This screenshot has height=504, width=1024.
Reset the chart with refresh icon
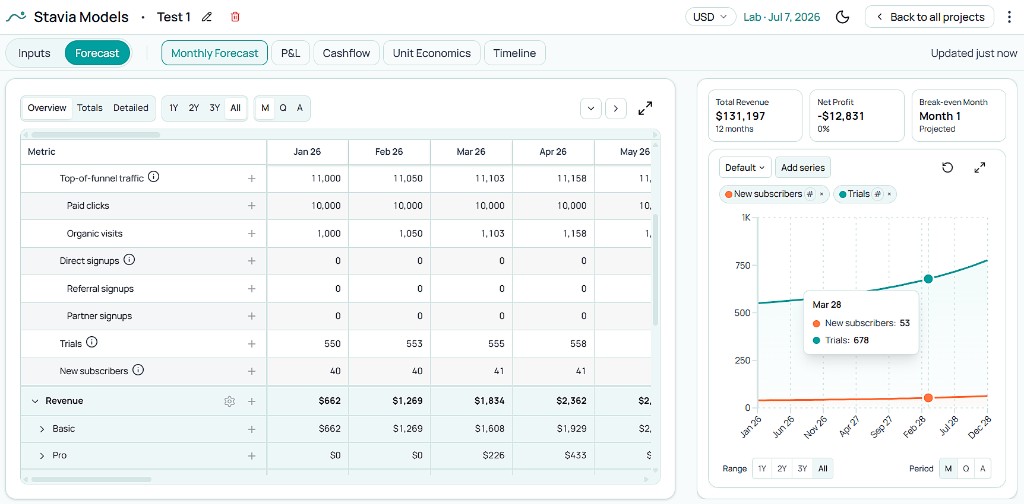[948, 168]
